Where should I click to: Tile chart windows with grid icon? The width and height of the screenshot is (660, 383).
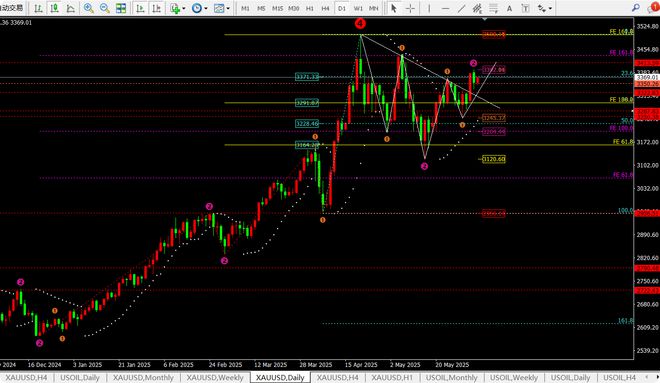pos(121,8)
